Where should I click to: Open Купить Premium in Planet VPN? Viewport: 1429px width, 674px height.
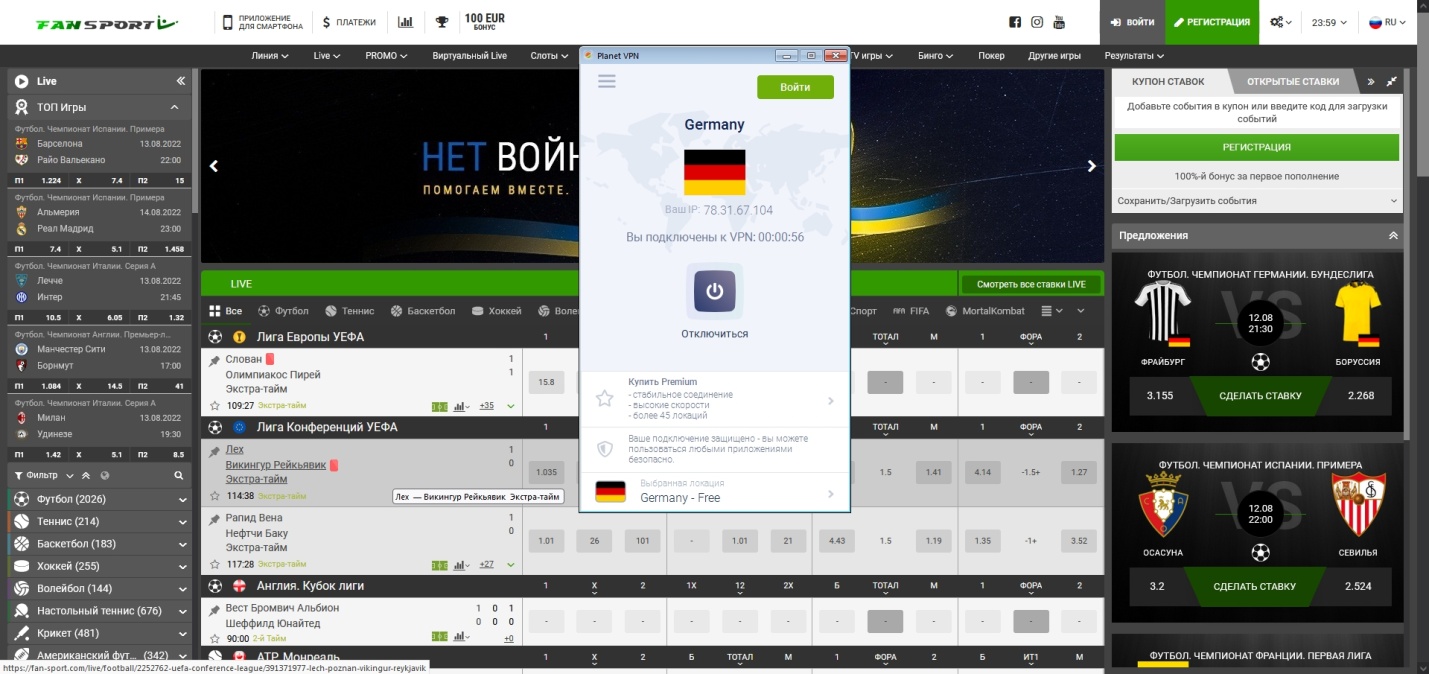coord(714,400)
